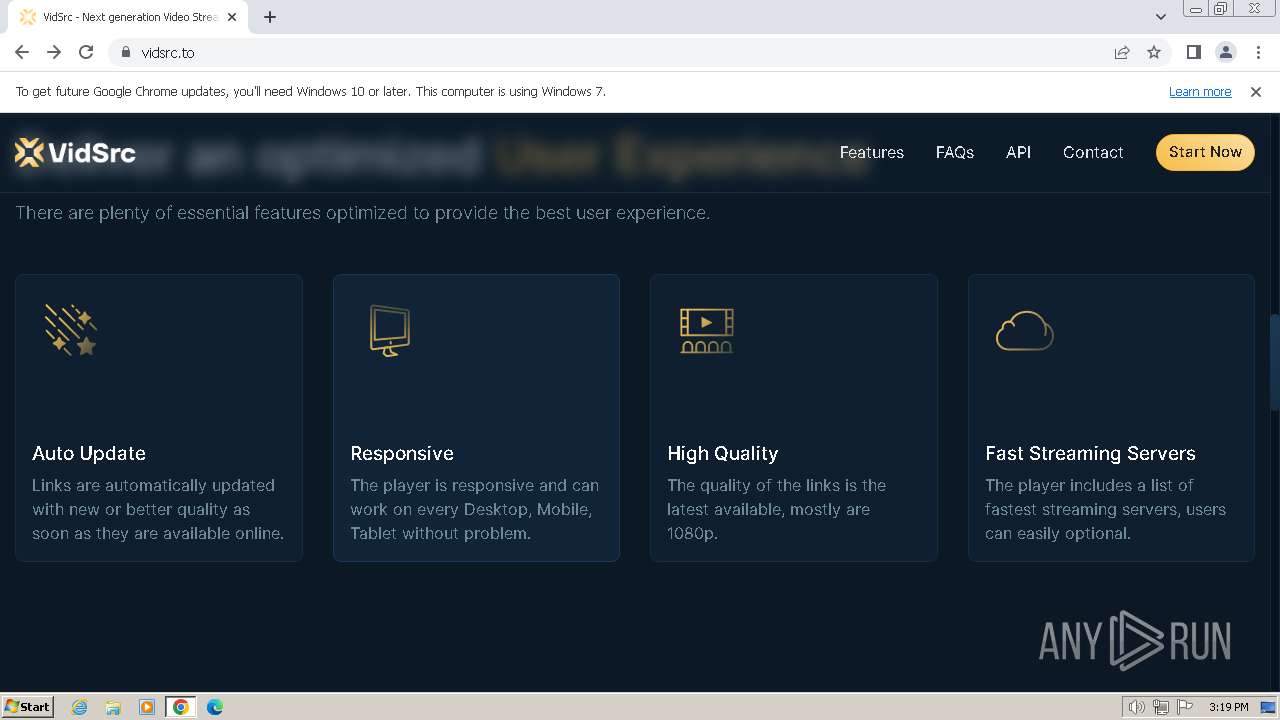The width and height of the screenshot is (1280, 720).
Task: Open the API nav link
Action: [1018, 152]
